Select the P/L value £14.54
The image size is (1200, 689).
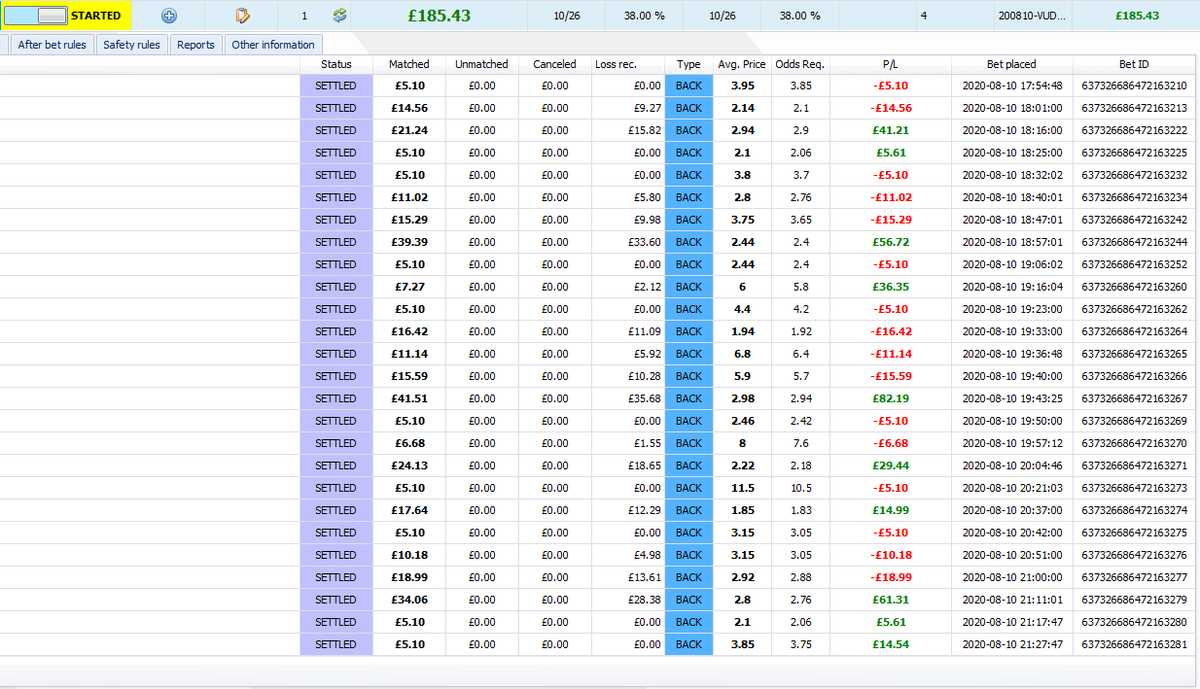coord(891,644)
